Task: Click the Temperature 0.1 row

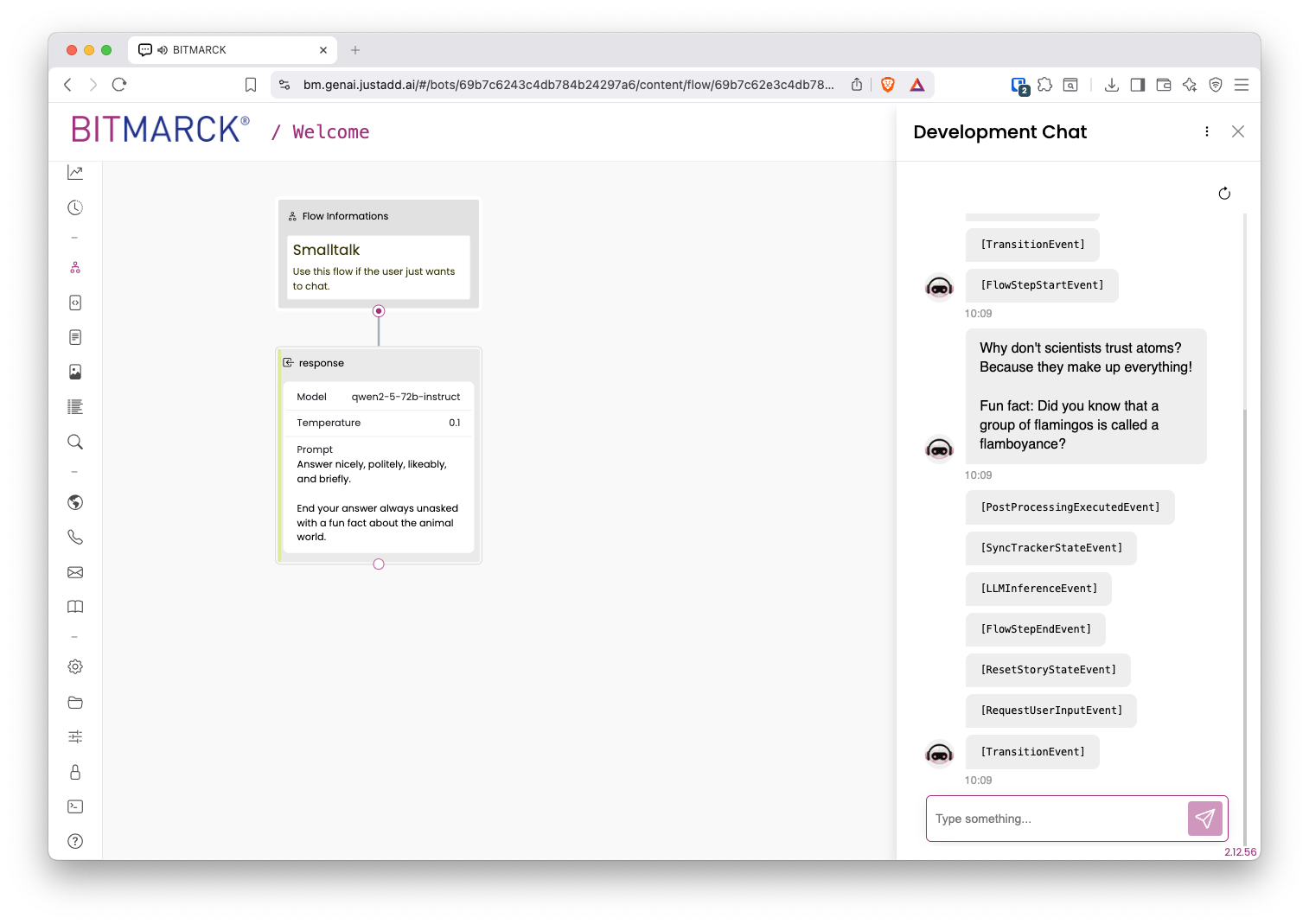Action: 379,423
